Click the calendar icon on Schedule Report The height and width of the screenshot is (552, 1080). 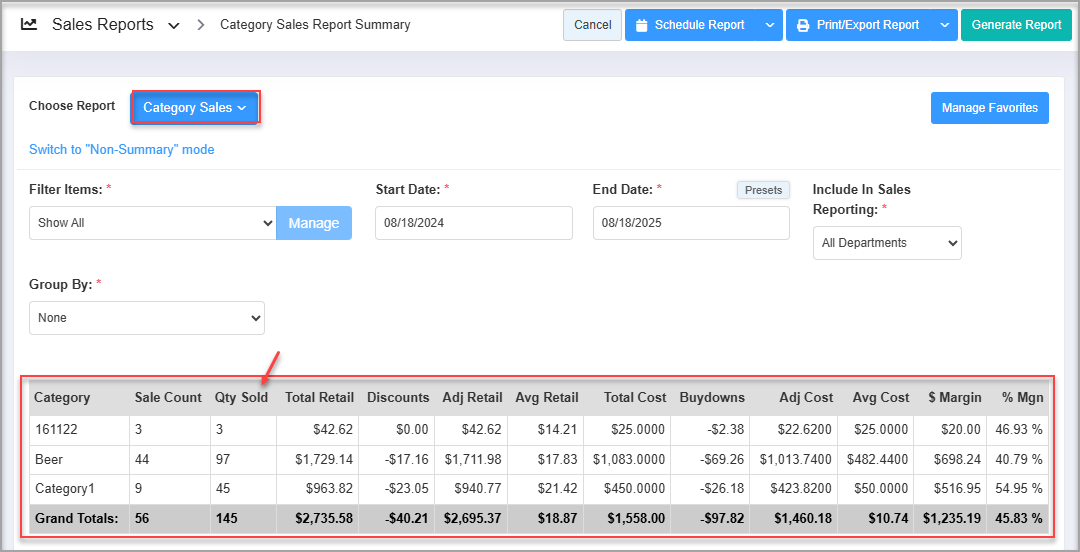pyautogui.click(x=642, y=25)
